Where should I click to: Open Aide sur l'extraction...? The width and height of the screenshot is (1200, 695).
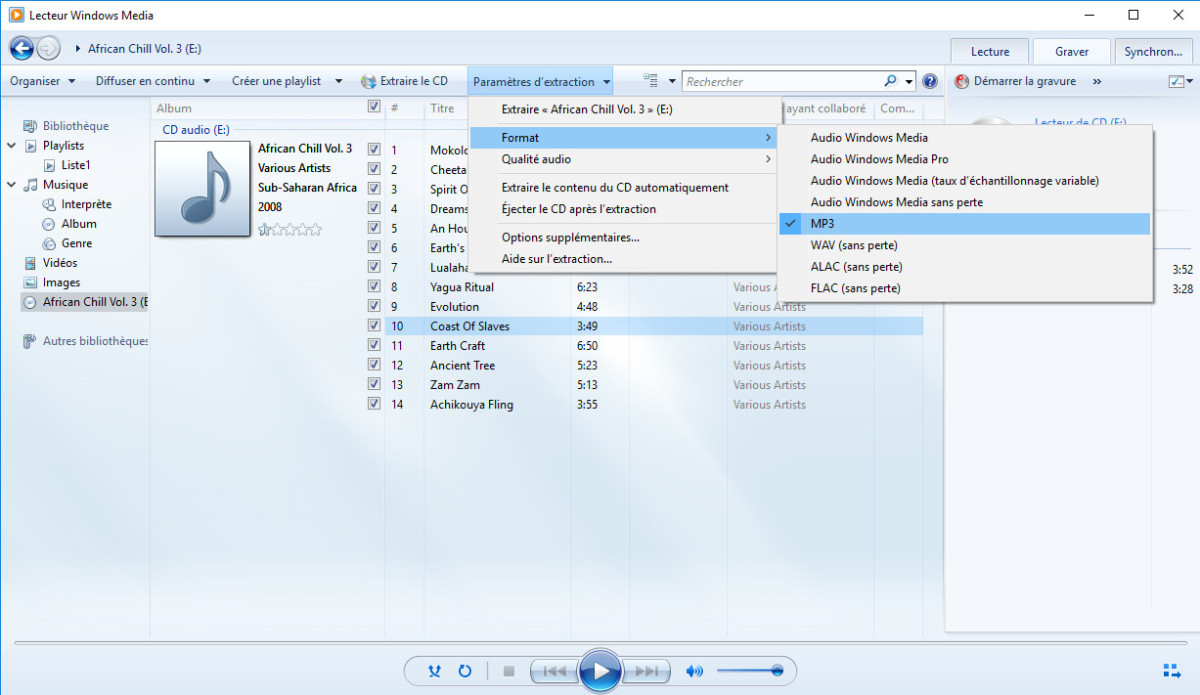(x=624, y=259)
